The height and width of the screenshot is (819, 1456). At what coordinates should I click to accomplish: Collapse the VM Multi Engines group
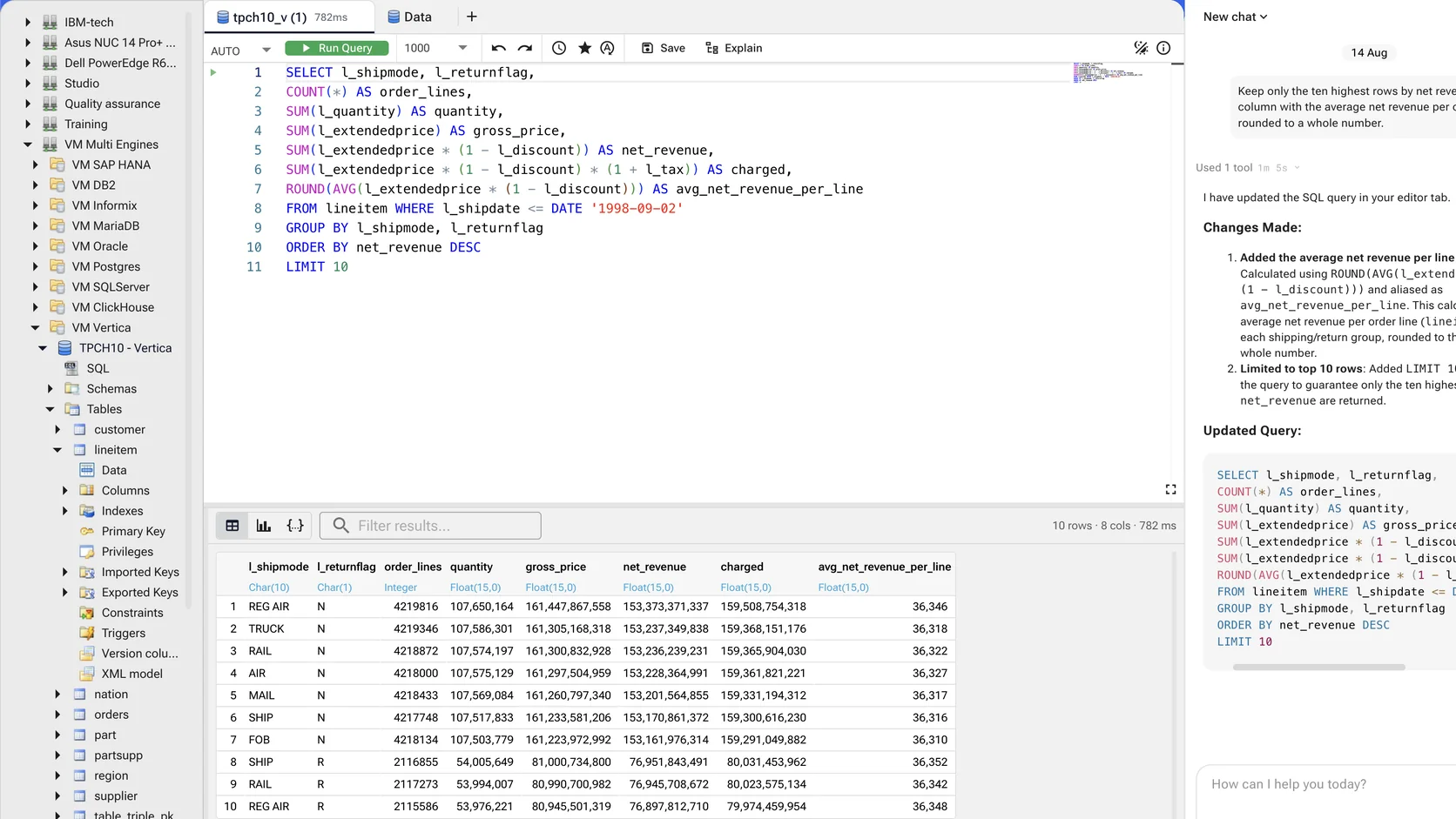click(28, 144)
